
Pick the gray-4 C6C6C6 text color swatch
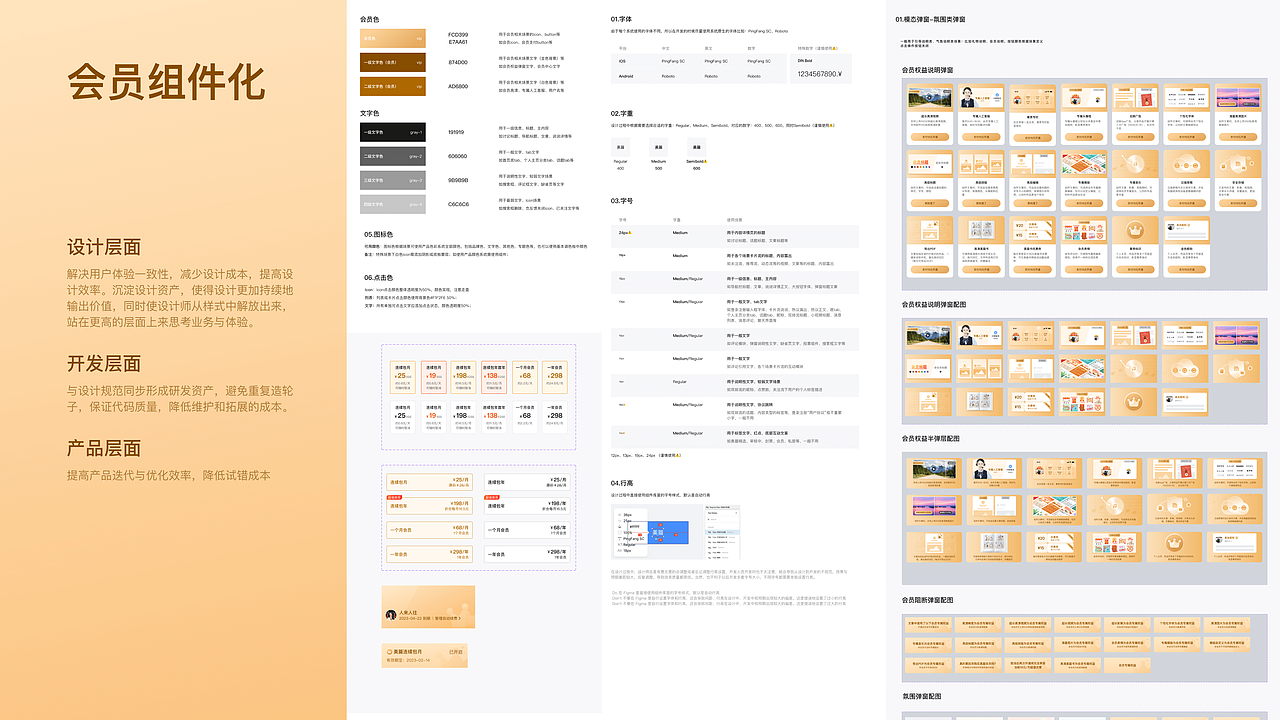pyautogui.click(x=392, y=204)
